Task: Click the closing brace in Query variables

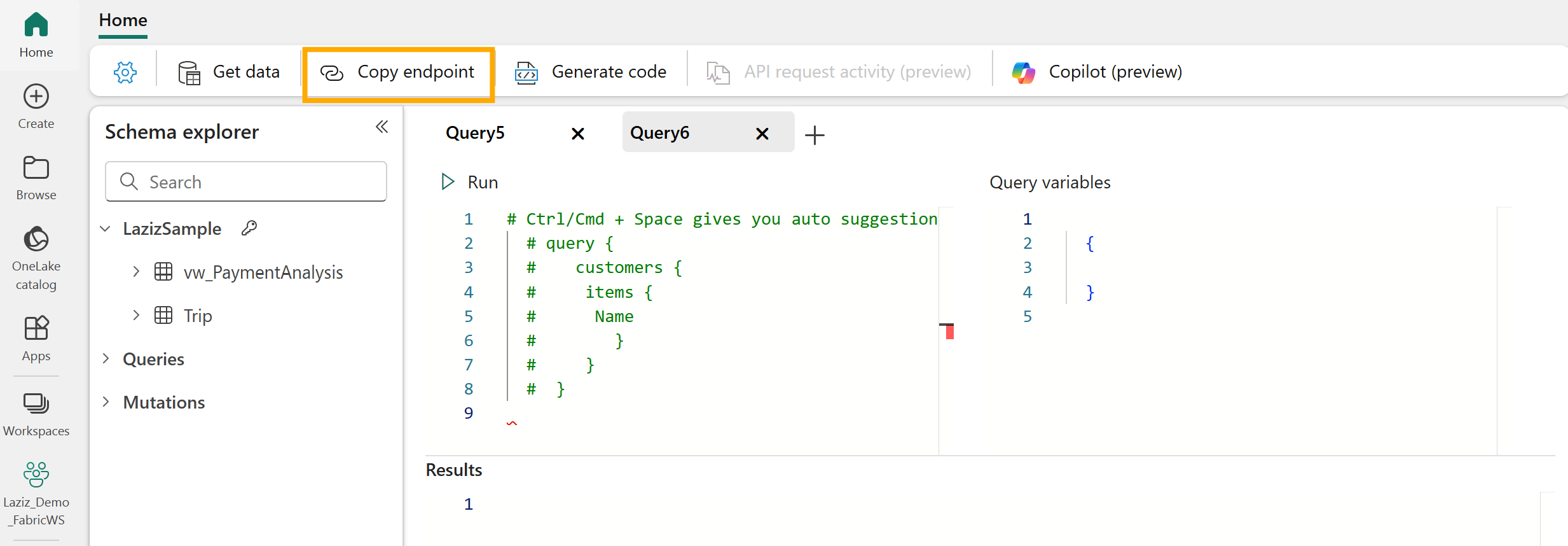Action: (x=1090, y=293)
